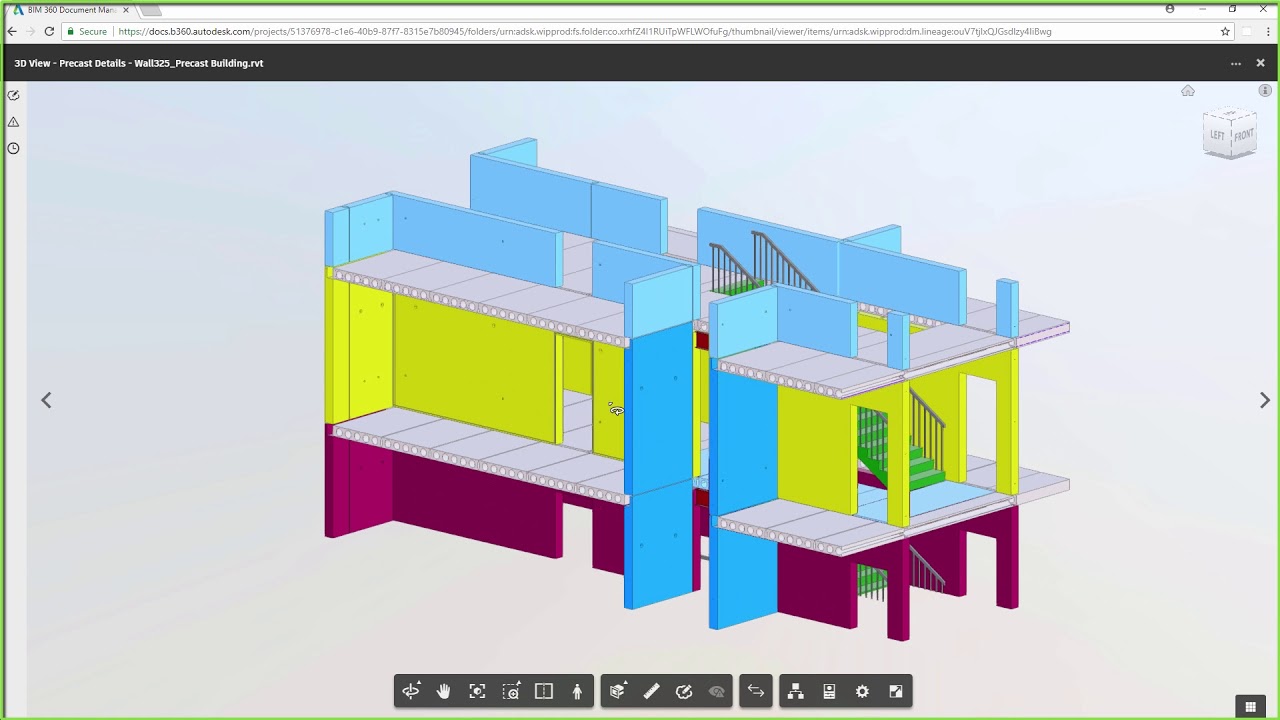Open the markups sidebar icon
Screen dimensions: 1280x720
coord(13,95)
